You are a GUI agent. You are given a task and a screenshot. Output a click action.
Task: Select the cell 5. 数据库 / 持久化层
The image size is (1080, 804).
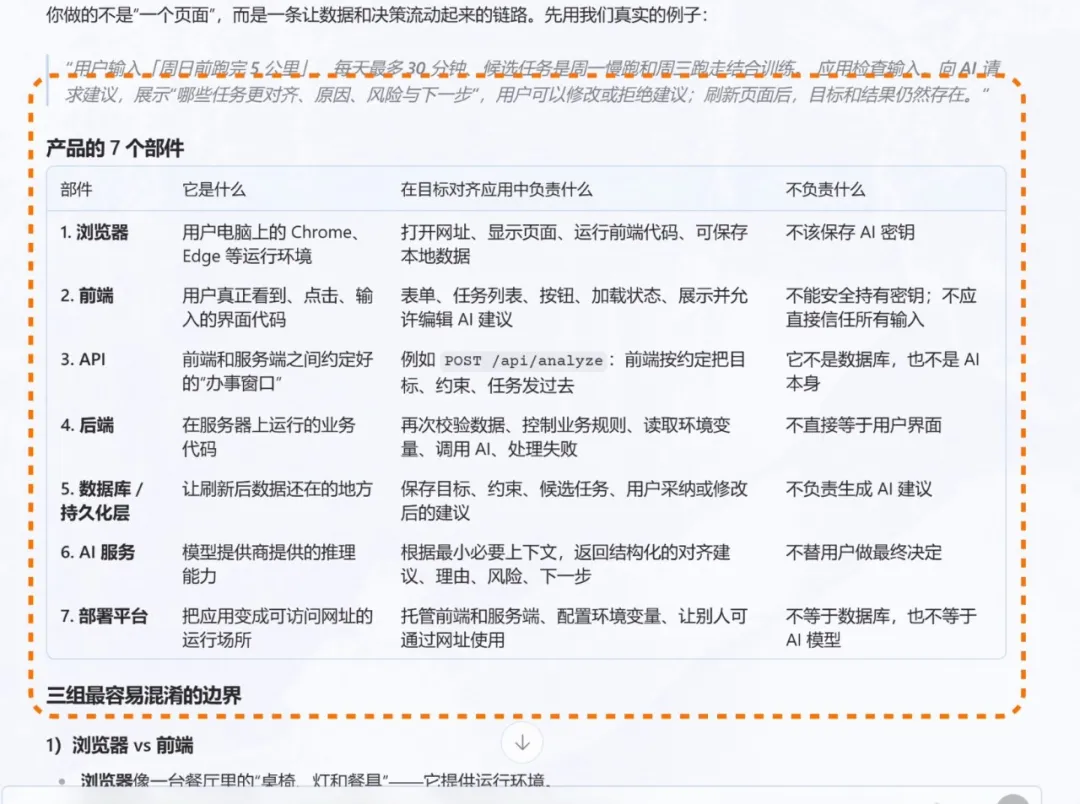(102, 501)
